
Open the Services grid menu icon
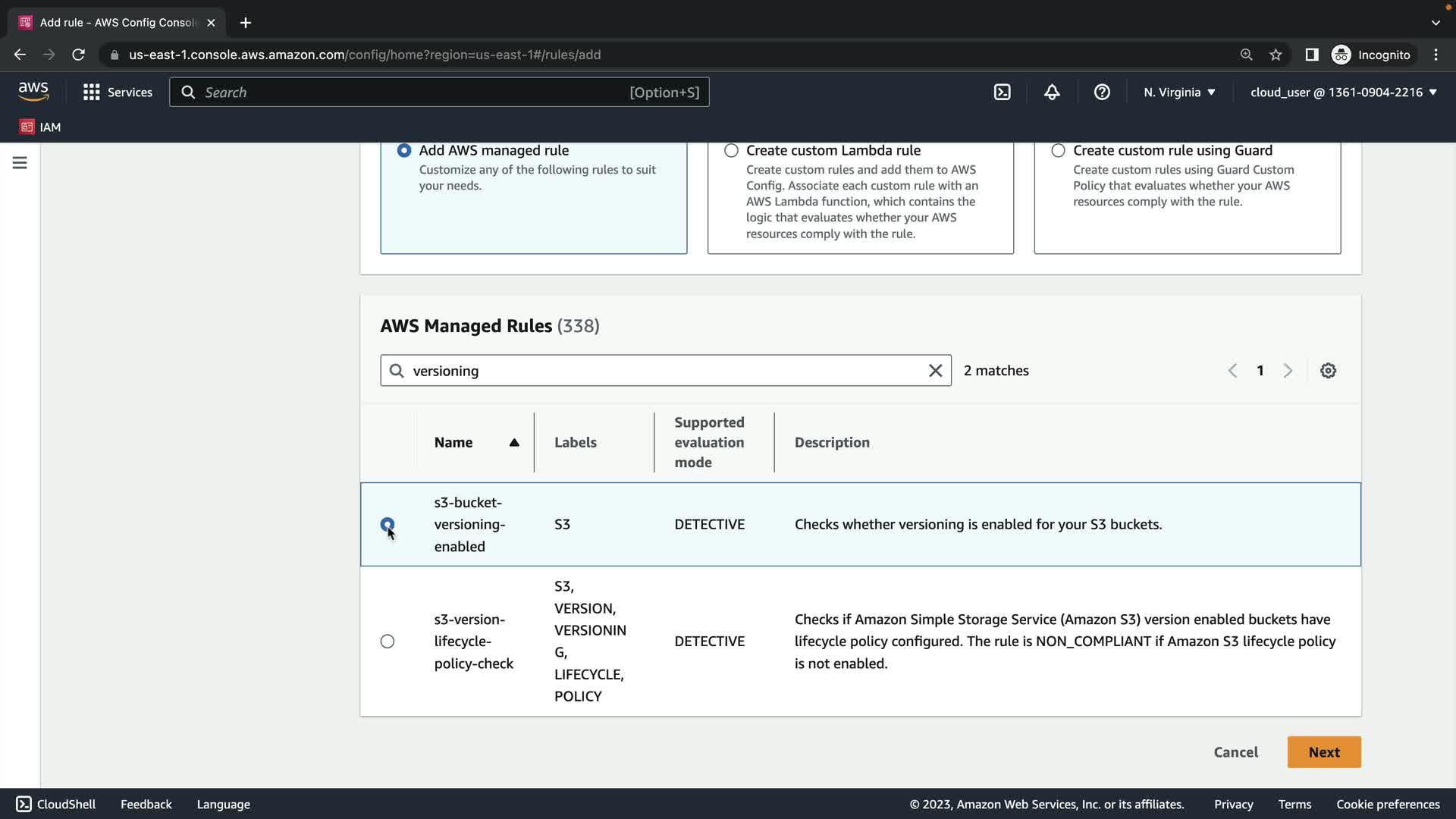point(92,93)
